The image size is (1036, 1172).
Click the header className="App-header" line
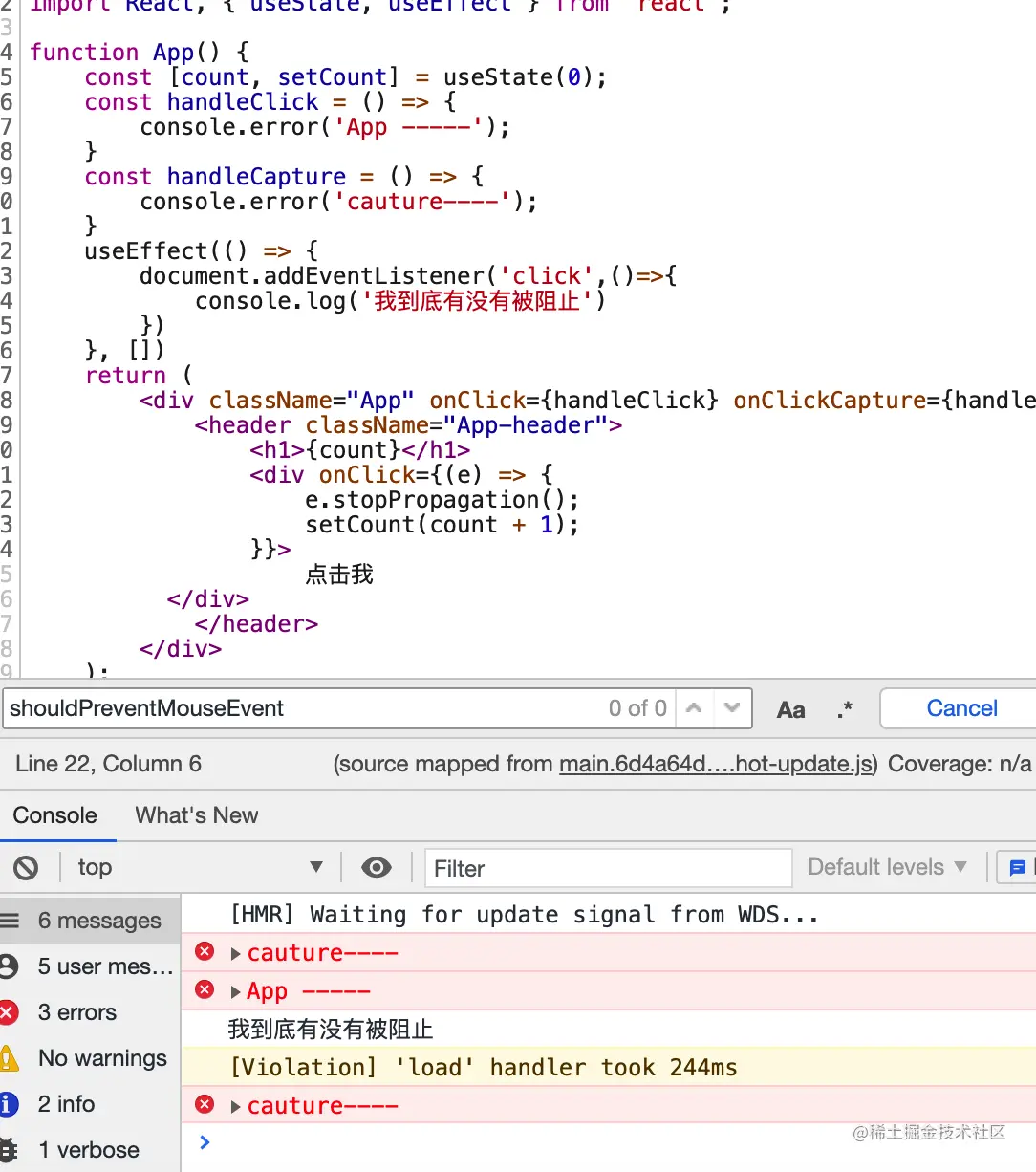pos(408,425)
